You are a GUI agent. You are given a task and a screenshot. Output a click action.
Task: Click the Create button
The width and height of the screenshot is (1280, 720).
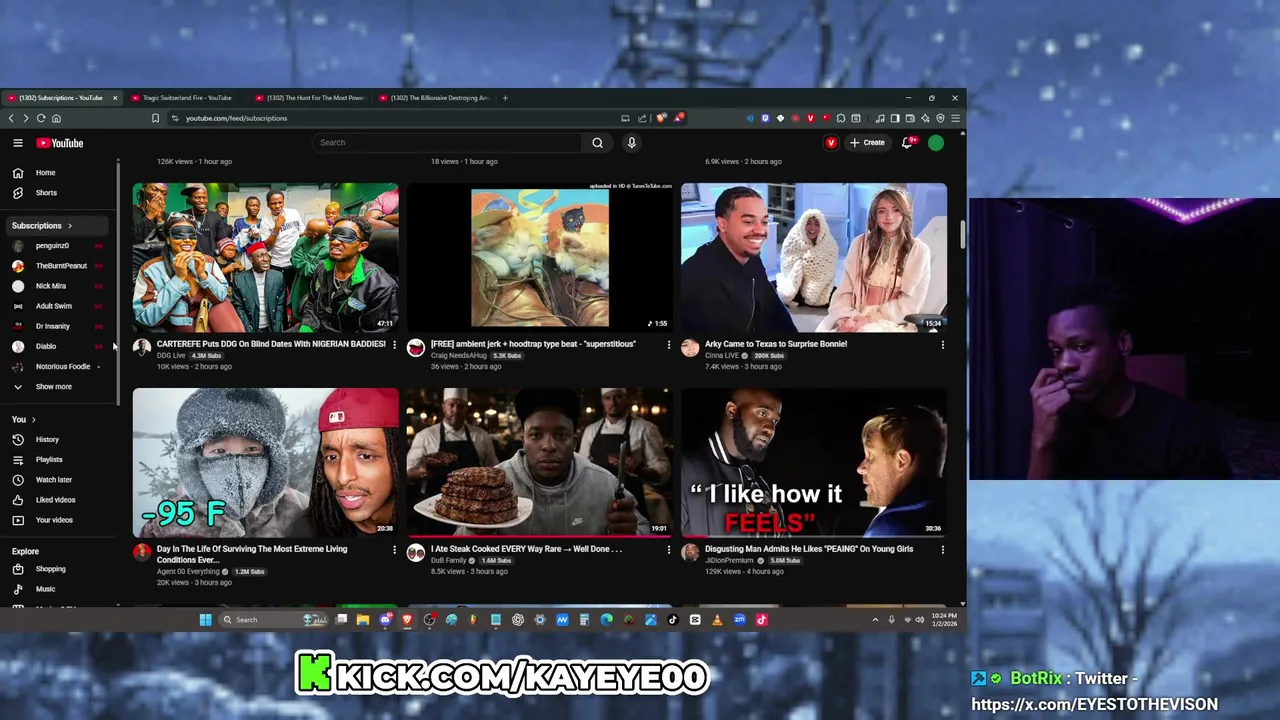click(867, 143)
